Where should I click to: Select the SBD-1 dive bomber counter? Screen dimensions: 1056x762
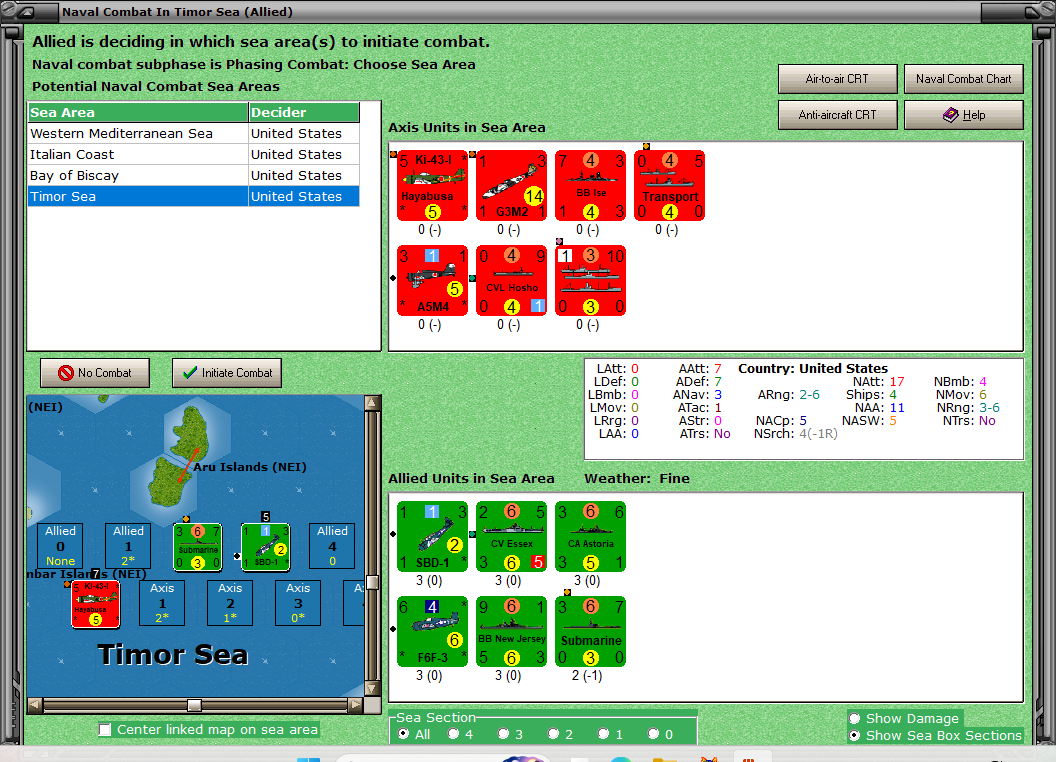(x=432, y=536)
